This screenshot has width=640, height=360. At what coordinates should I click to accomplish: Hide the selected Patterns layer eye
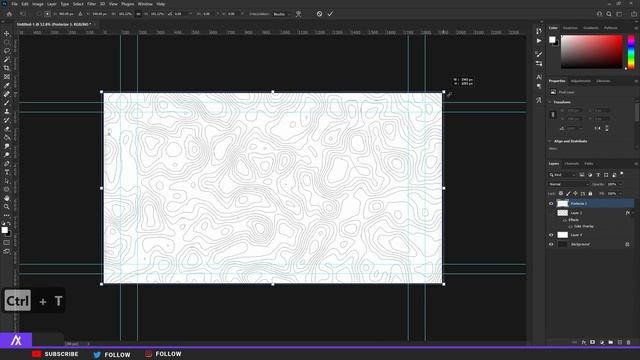(x=551, y=203)
